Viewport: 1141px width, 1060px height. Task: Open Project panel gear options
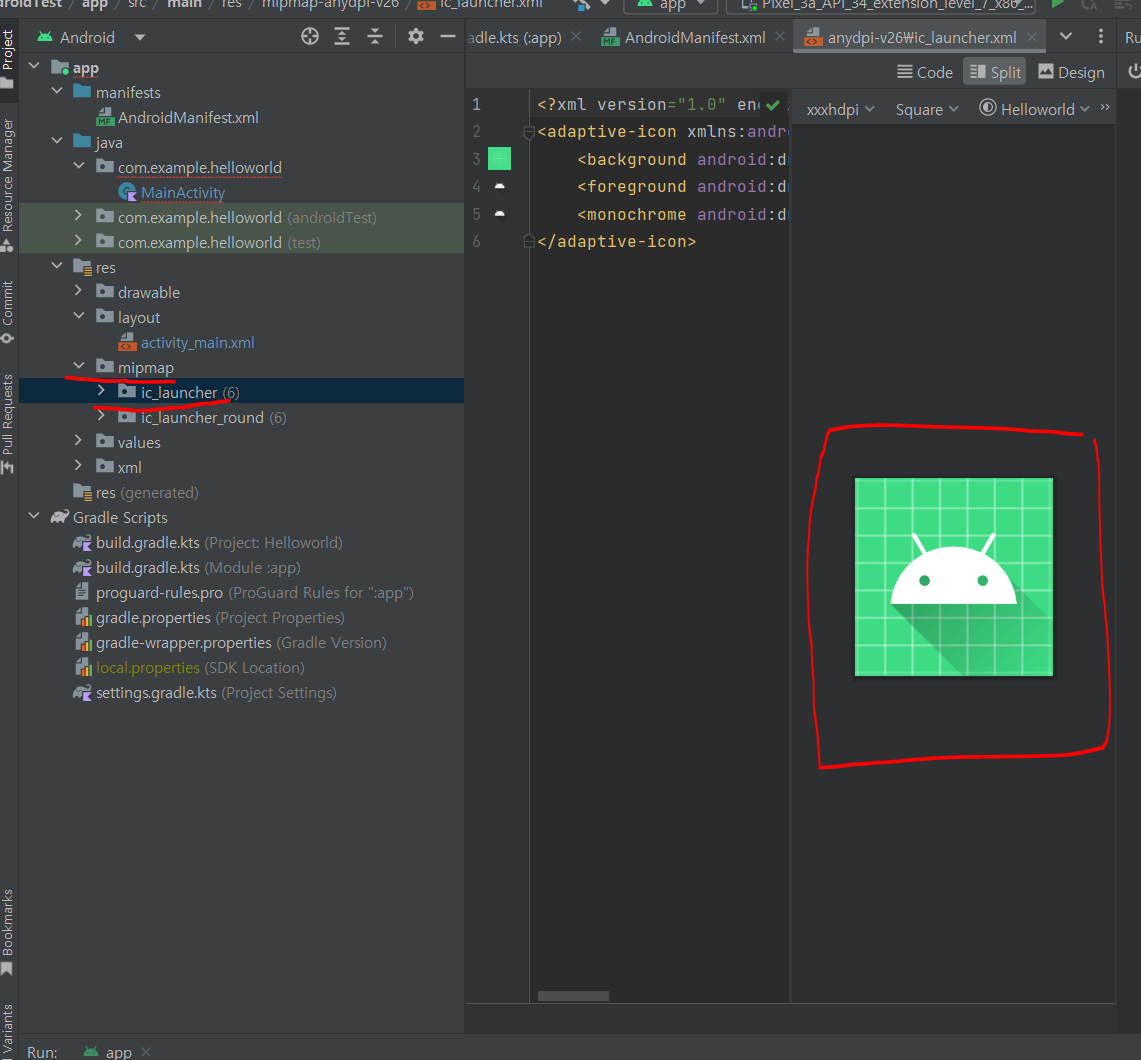[416, 36]
